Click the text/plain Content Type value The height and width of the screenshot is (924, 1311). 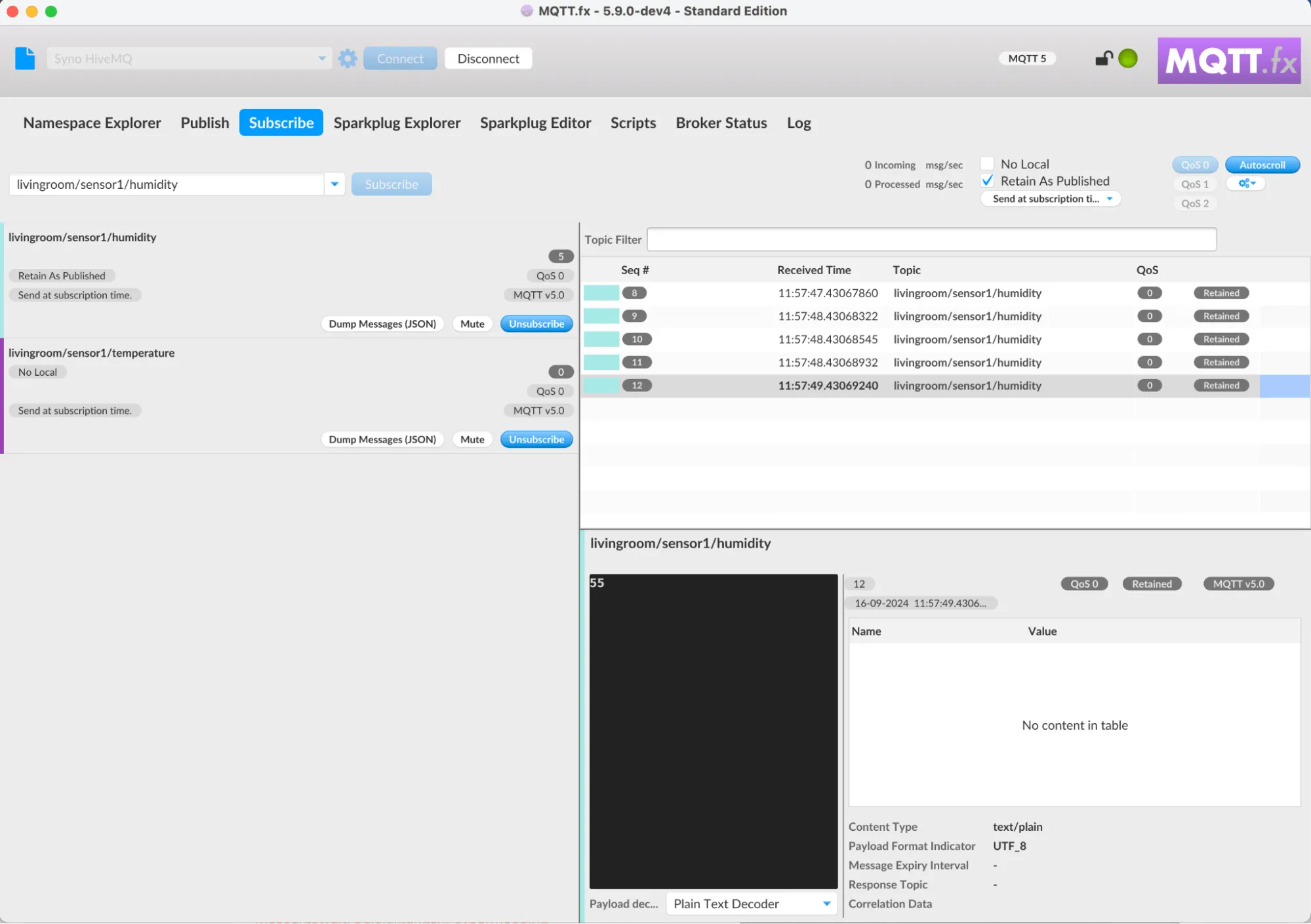1017,827
